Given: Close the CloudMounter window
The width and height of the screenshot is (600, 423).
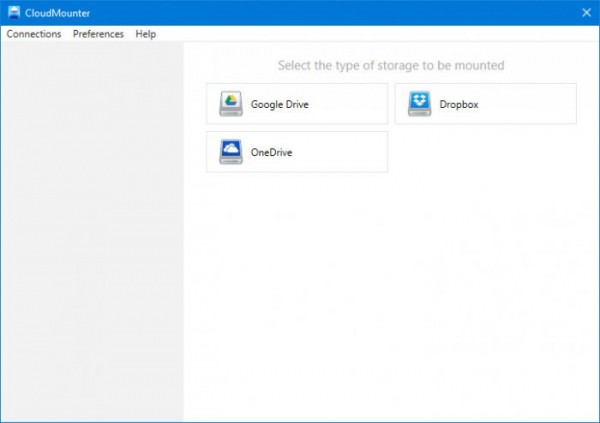Looking at the screenshot, I should pos(586,13).
